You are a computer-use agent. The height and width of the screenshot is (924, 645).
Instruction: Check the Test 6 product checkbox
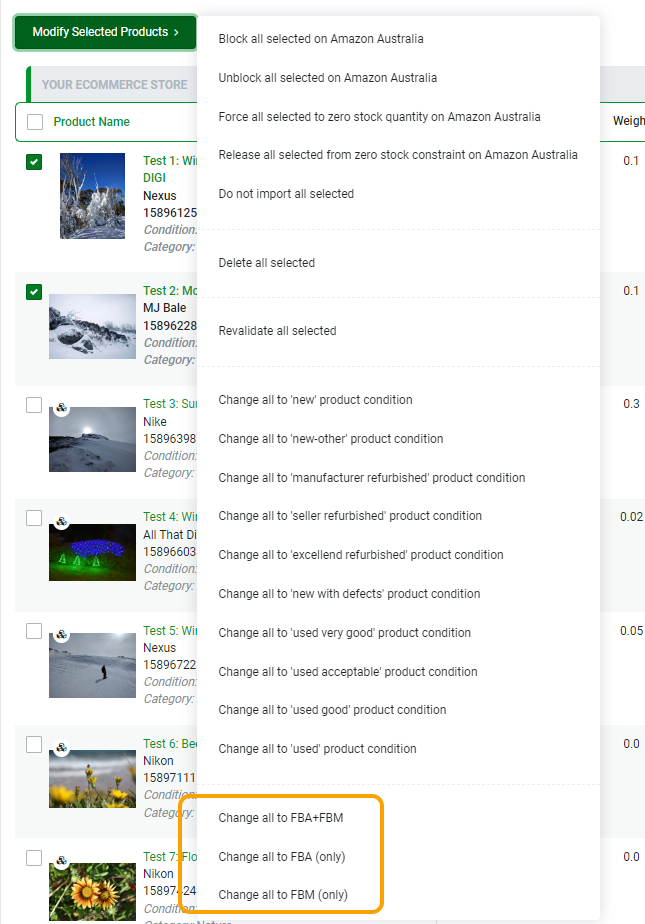pyautogui.click(x=34, y=744)
